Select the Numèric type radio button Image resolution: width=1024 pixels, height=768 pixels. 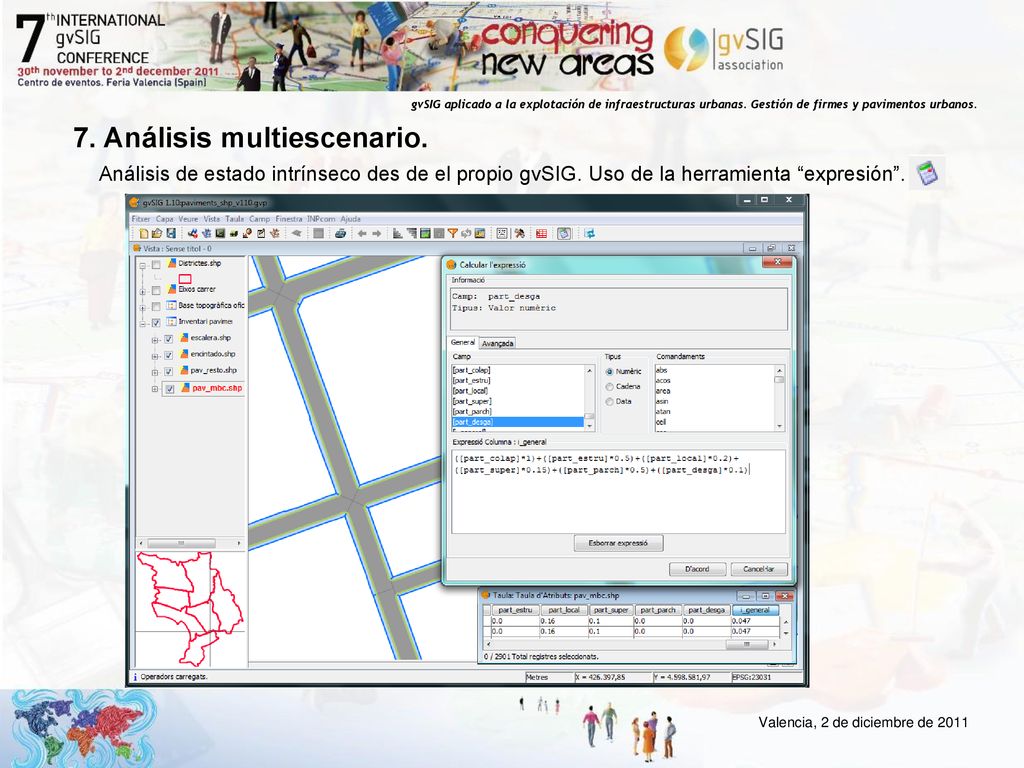pos(609,372)
